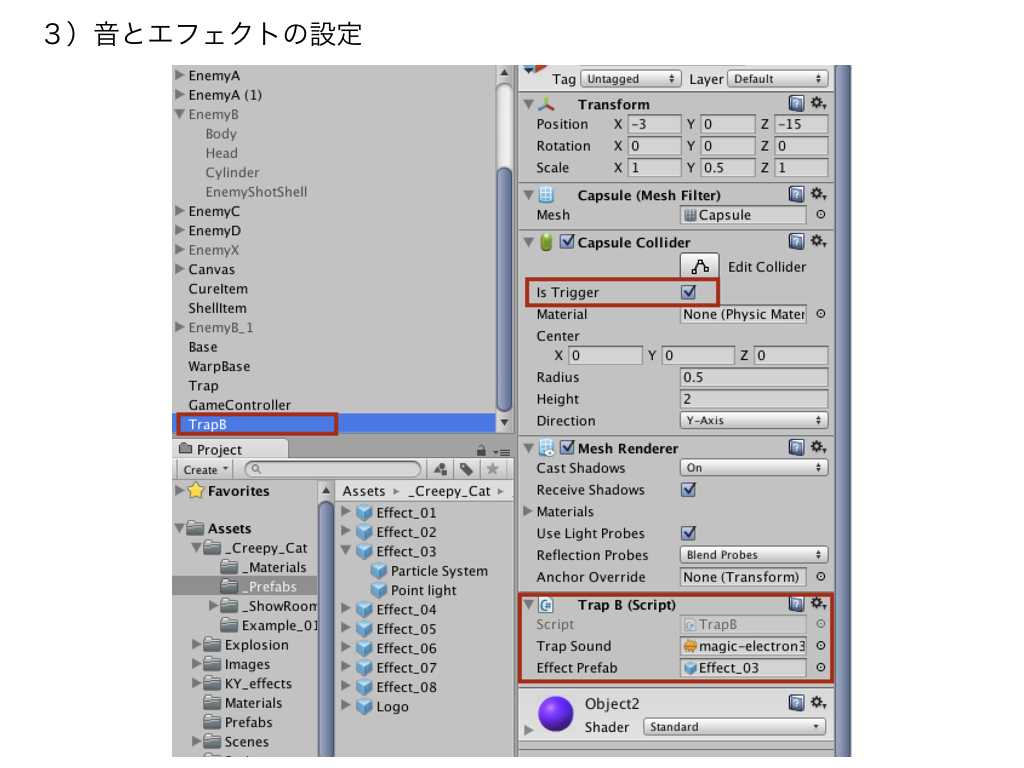Click collider Radius input field

pyautogui.click(x=754, y=377)
